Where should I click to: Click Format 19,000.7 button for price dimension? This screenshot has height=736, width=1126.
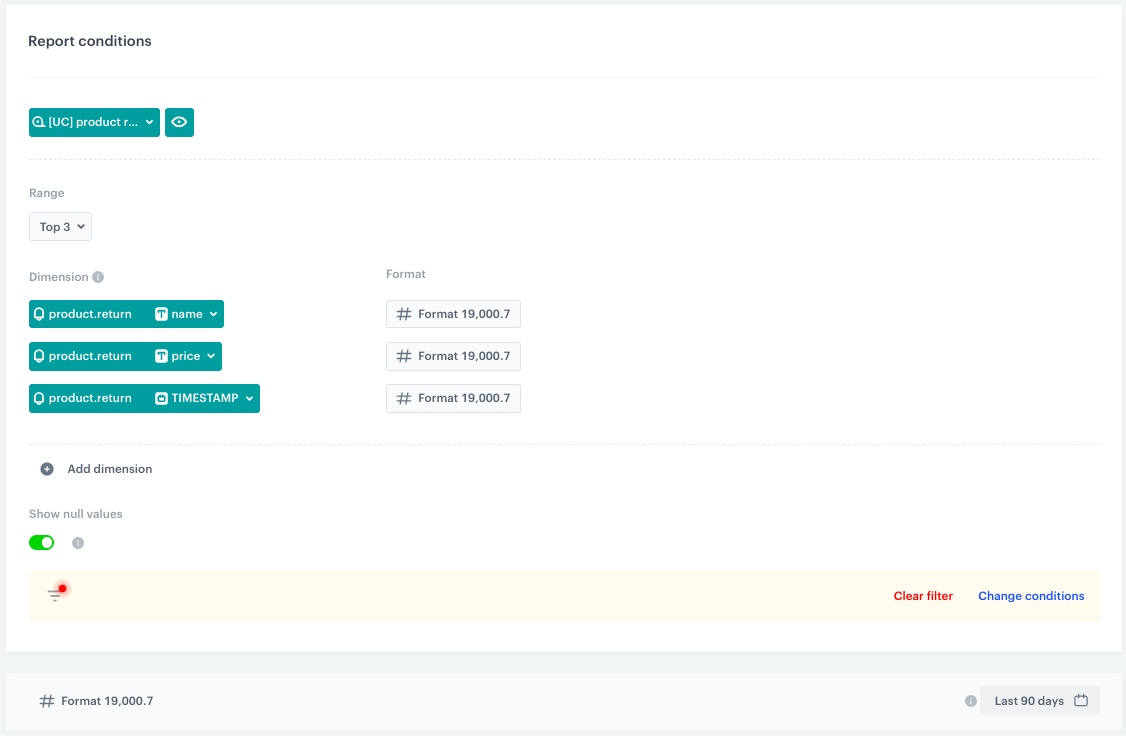pos(453,356)
